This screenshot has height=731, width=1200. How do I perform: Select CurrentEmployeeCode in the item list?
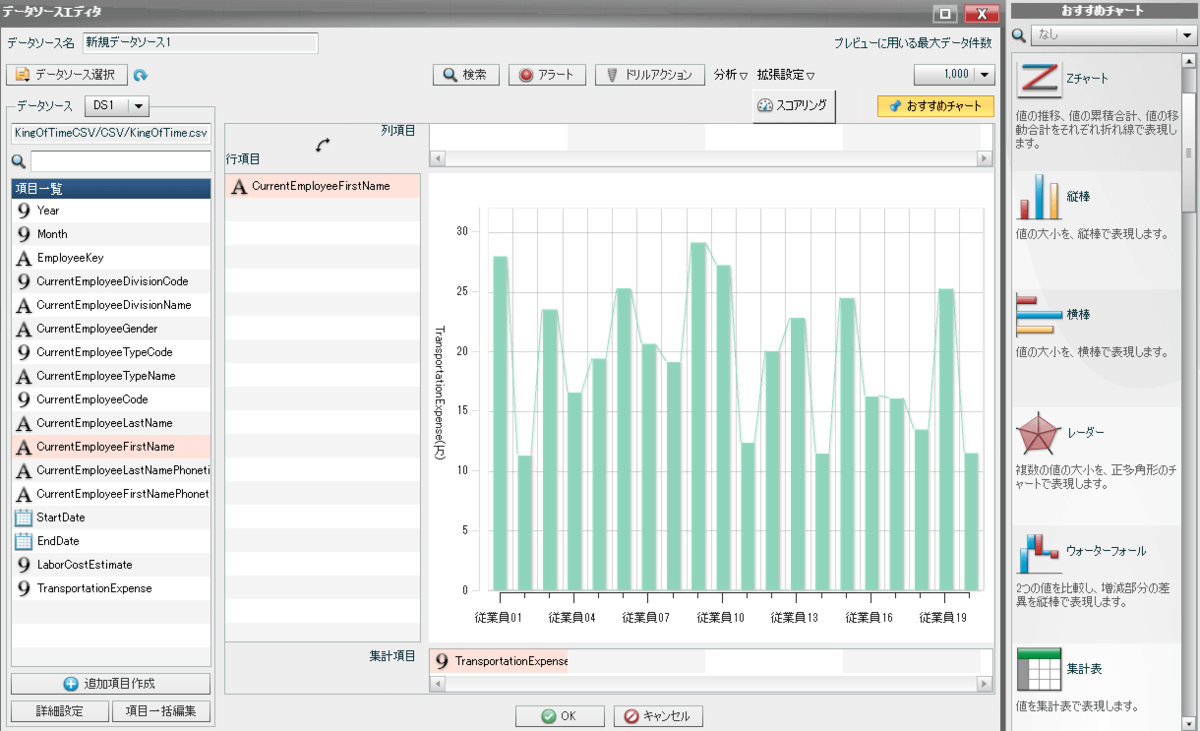[x=111, y=399]
